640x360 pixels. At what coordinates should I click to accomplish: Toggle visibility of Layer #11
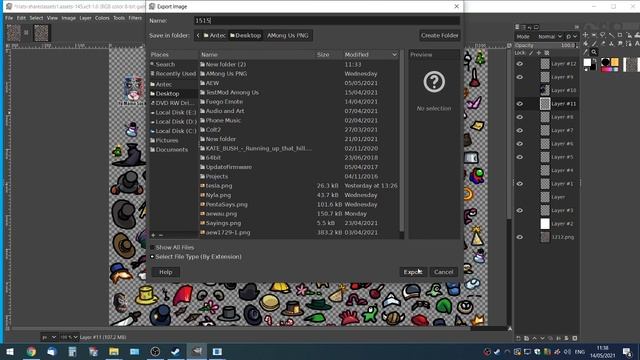point(520,104)
